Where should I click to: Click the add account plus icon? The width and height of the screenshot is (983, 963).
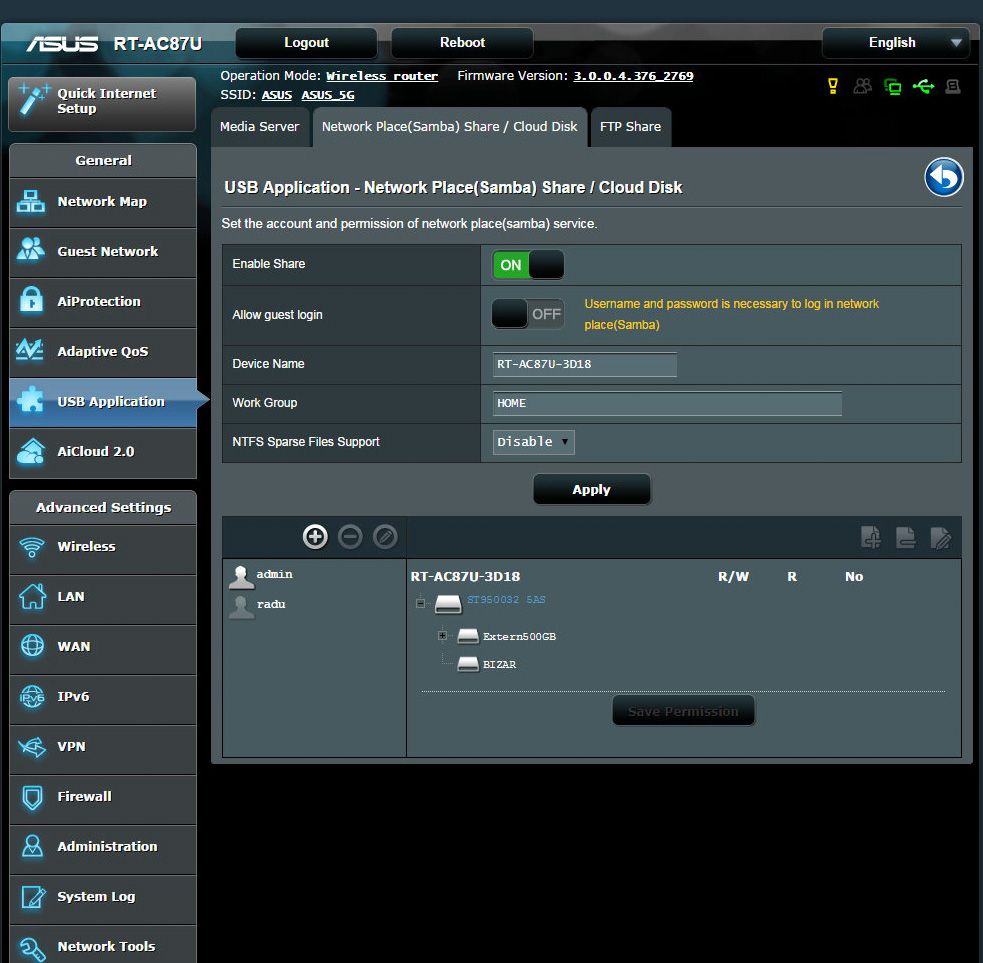tap(315, 537)
